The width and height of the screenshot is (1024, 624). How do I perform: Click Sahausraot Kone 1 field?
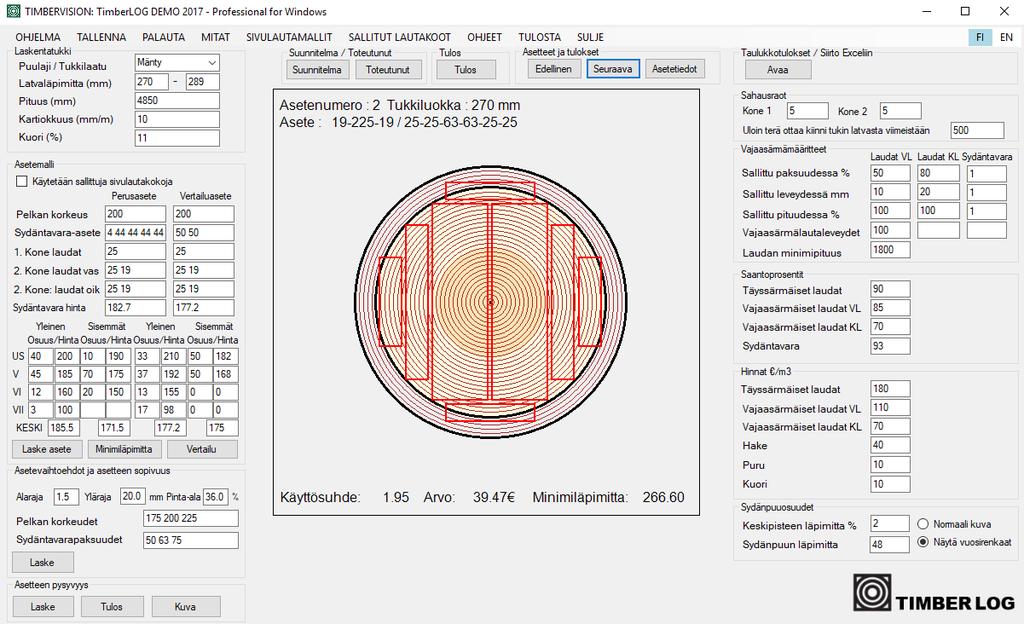pyautogui.click(x=807, y=111)
